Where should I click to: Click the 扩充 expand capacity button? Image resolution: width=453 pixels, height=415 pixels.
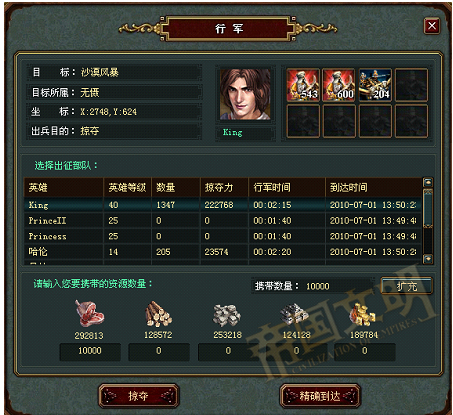(x=407, y=286)
